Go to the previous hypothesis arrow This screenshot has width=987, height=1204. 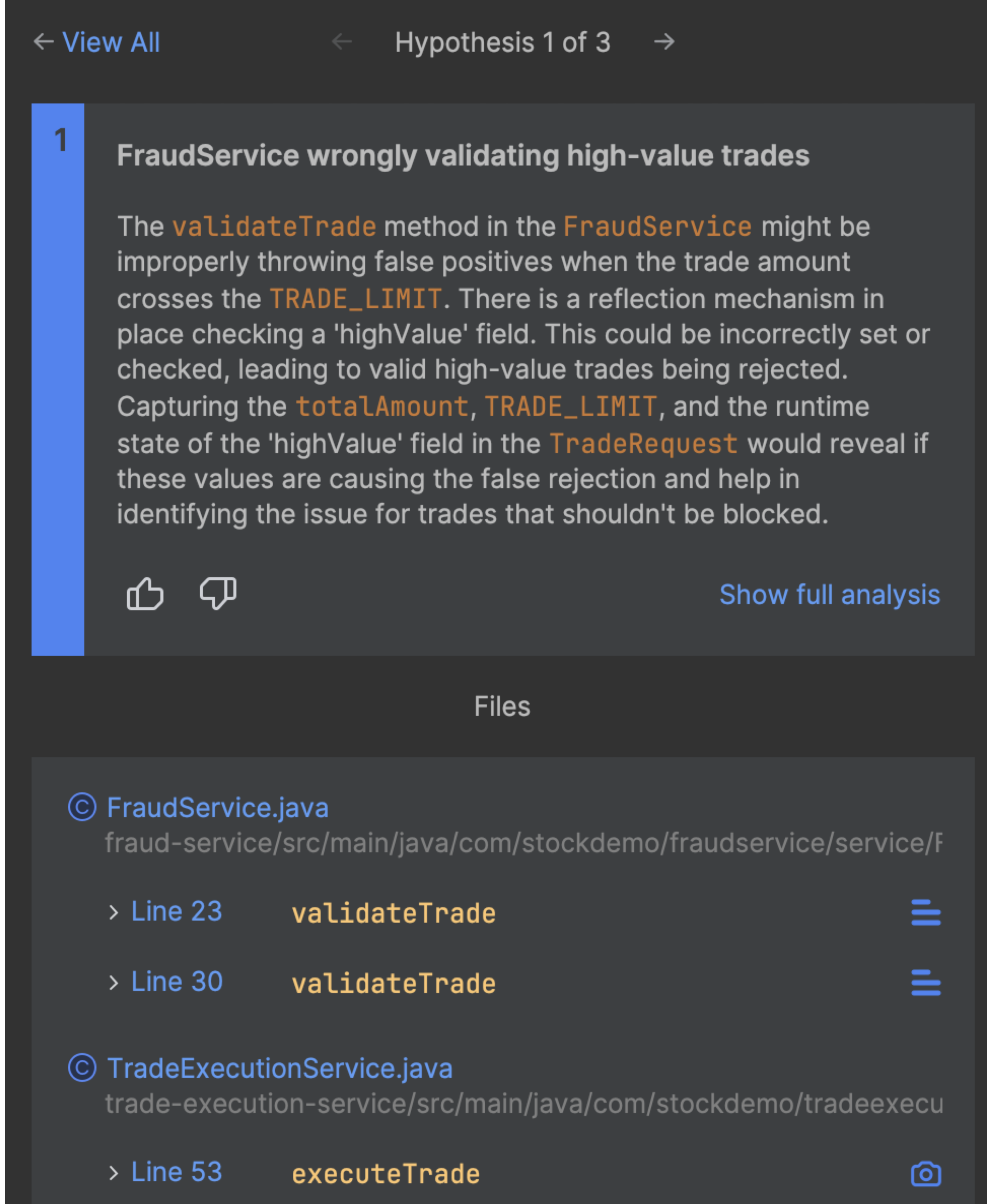tap(342, 41)
